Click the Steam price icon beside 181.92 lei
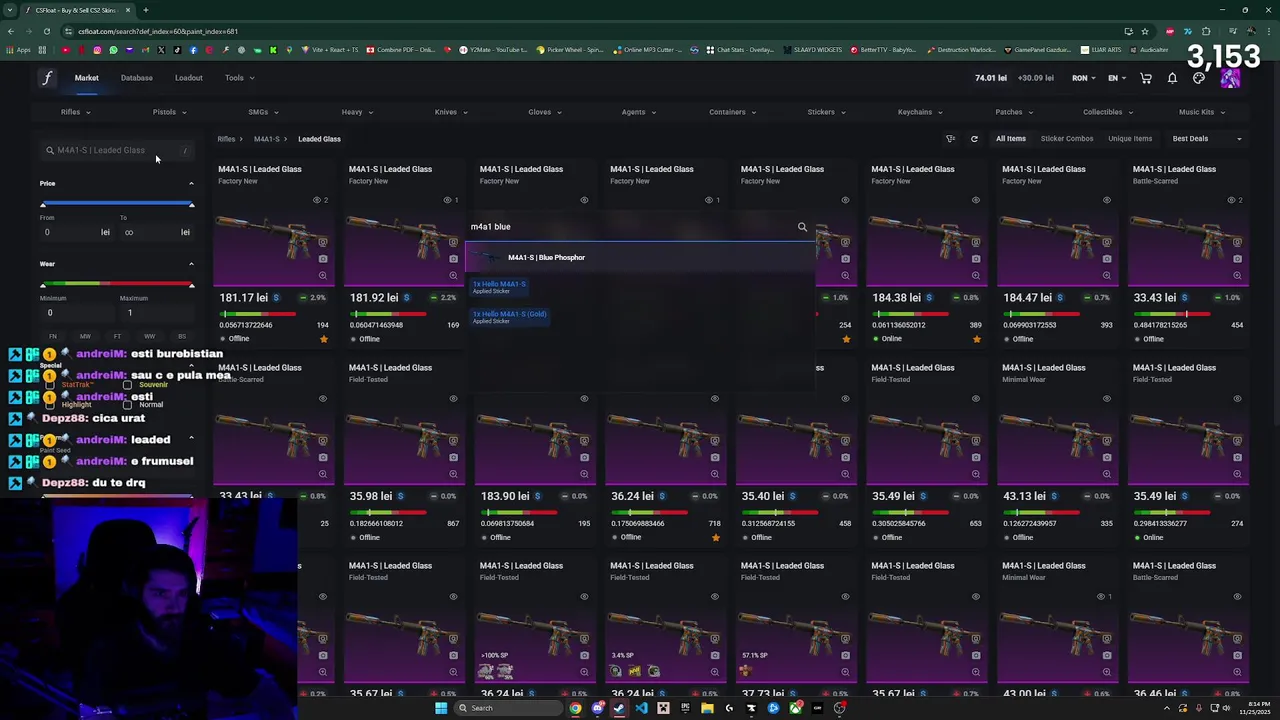 pos(407,298)
